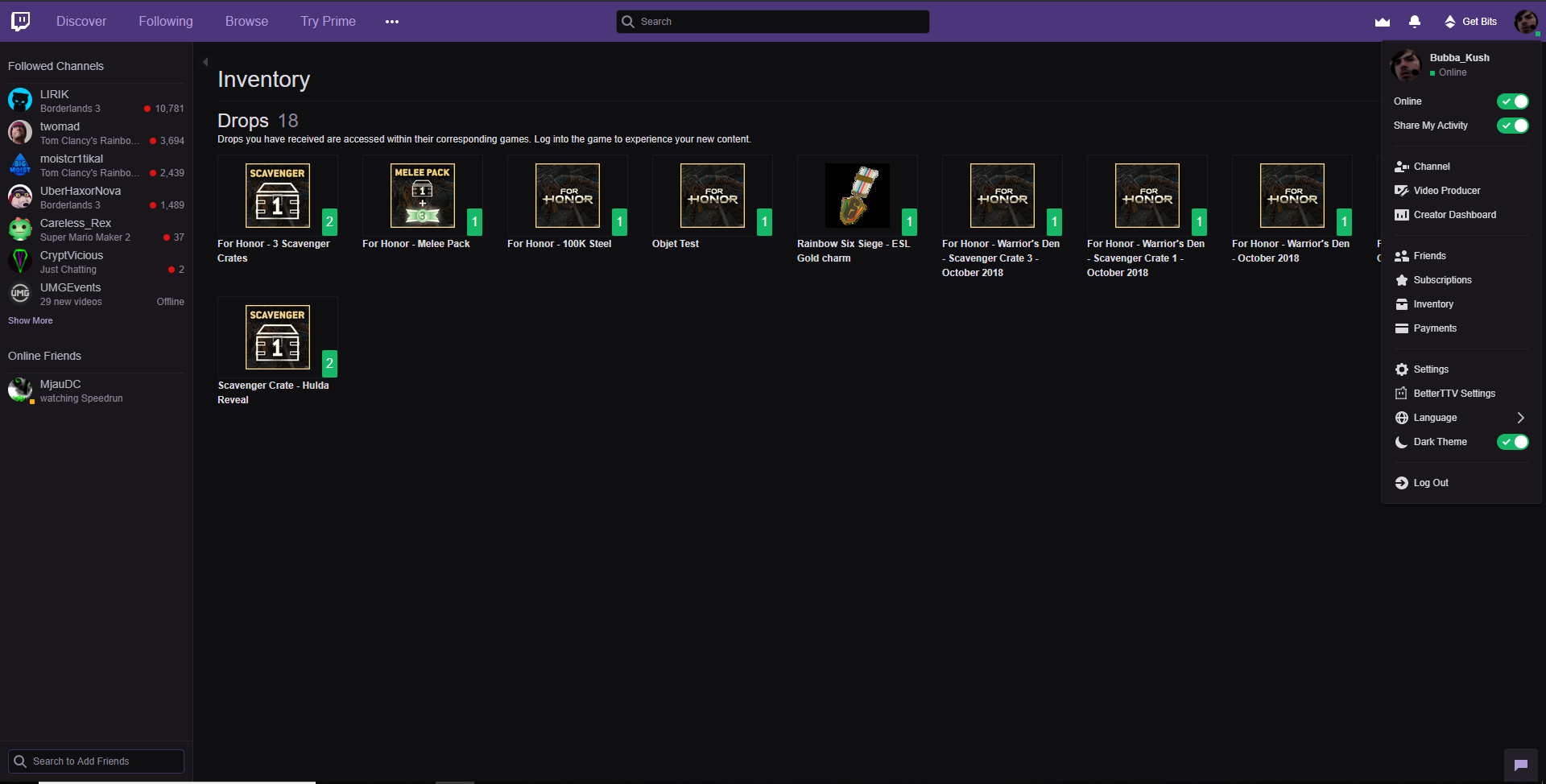Open the 100K Steel drop thumbnail
The height and width of the screenshot is (784, 1546).
click(568, 196)
